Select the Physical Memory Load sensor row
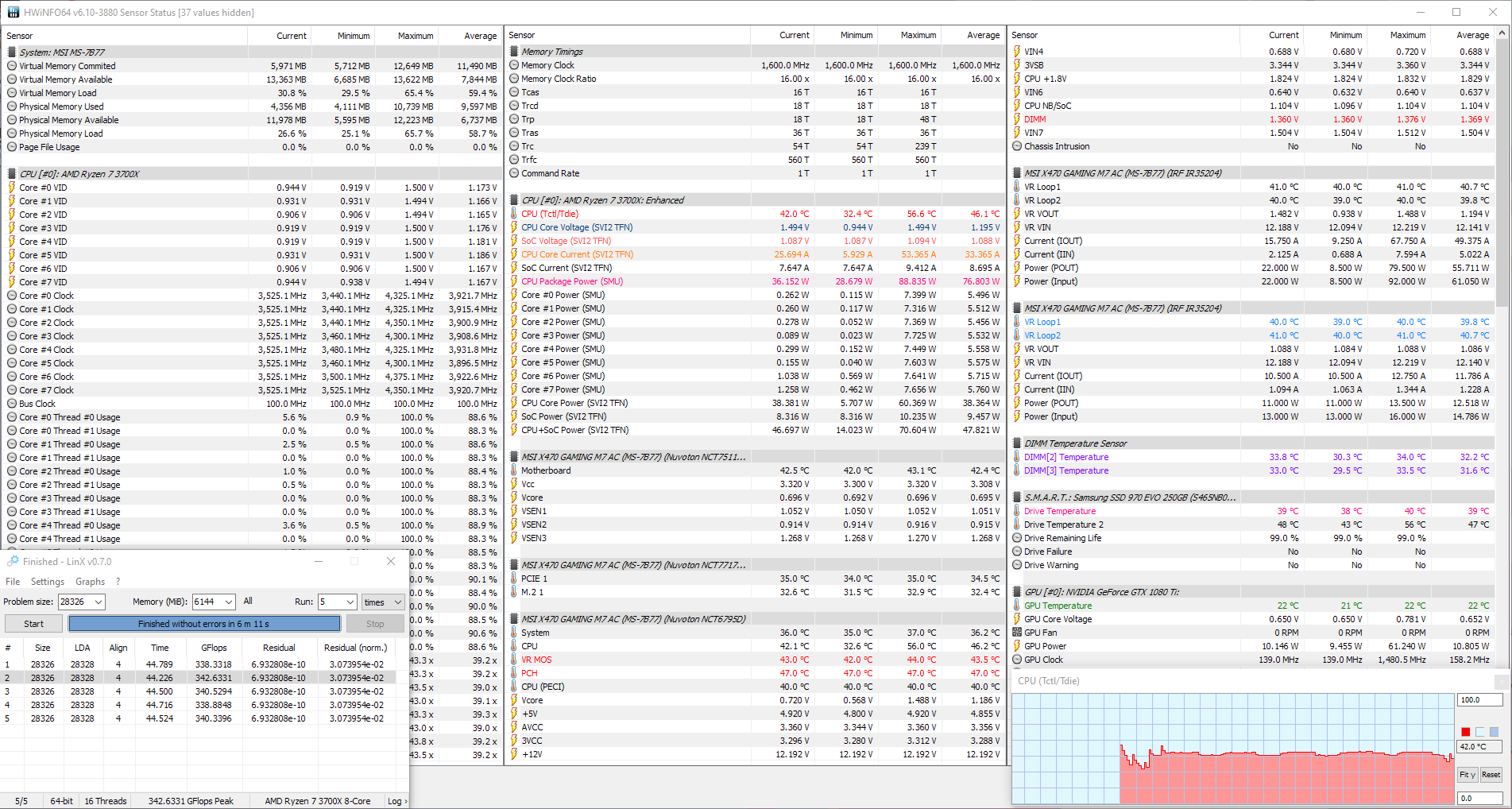The image size is (1512, 809). pyautogui.click(x=252, y=134)
